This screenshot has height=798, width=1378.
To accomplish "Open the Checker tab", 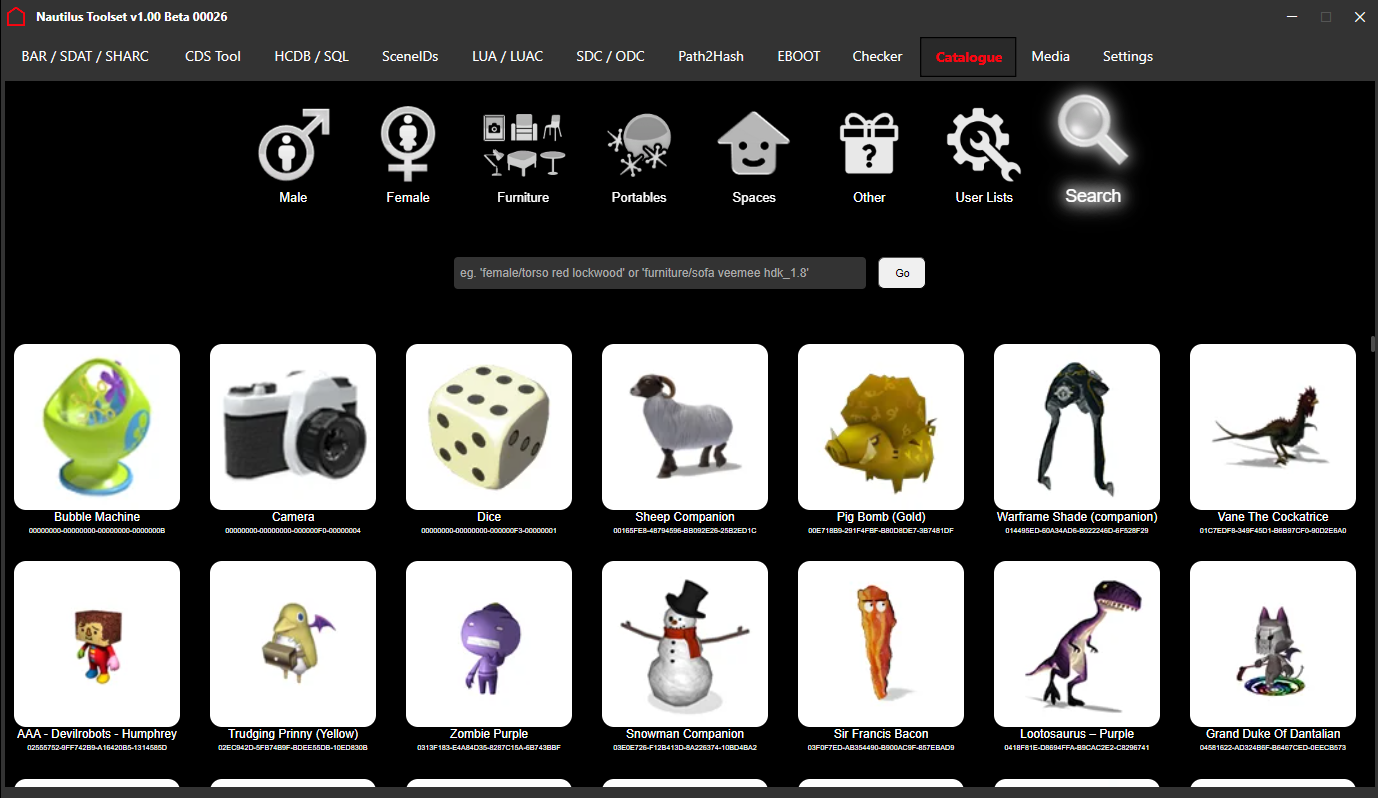I will tap(877, 56).
